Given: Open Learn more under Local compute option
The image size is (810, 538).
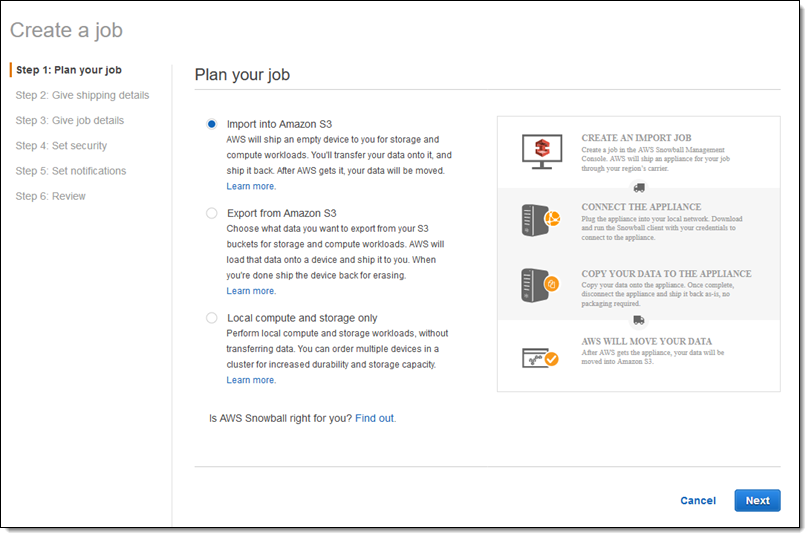Looking at the screenshot, I should (x=251, y=380).
